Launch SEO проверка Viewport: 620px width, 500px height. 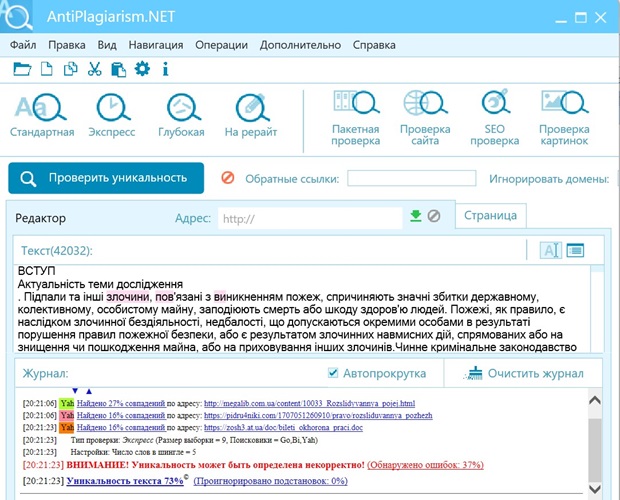tap(495, 118)
